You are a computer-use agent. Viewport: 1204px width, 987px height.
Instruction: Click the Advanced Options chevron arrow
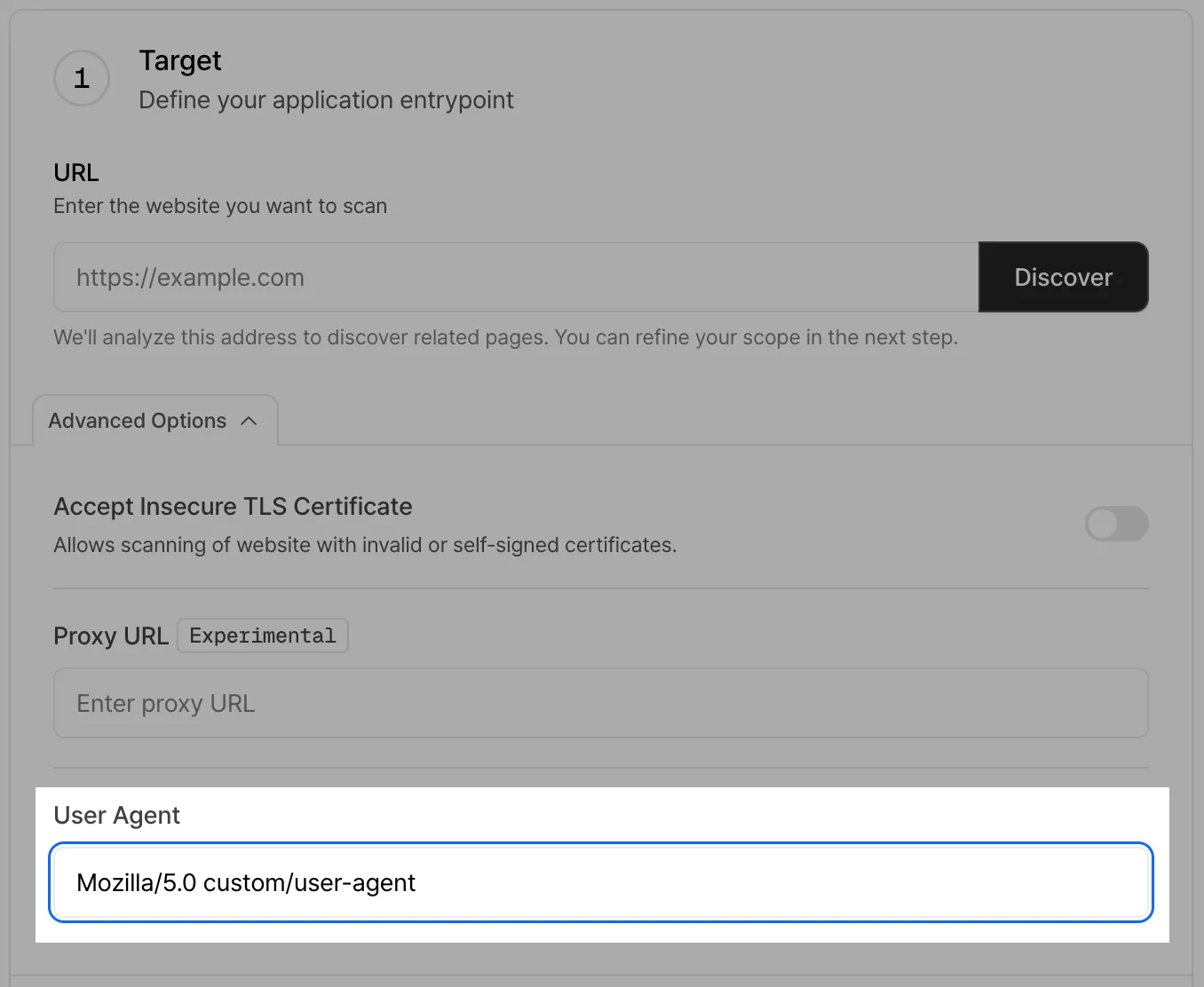pyautogui.click(x=249, y=421)
